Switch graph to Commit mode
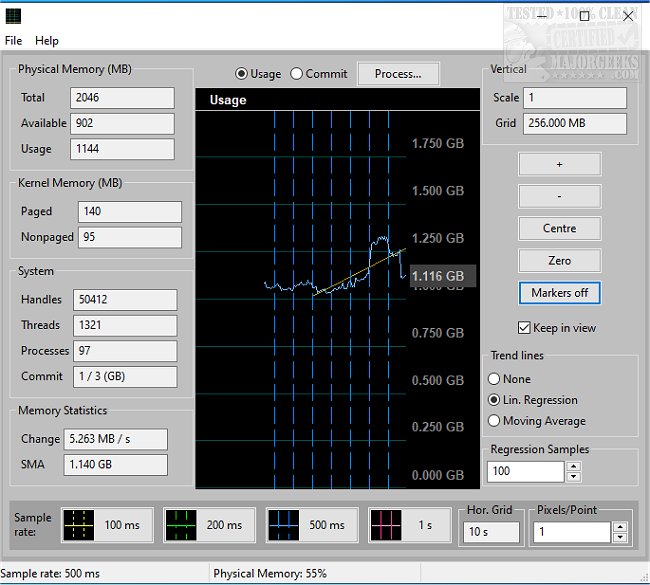Viewport: 650px width, 585px height. point(297,74)
